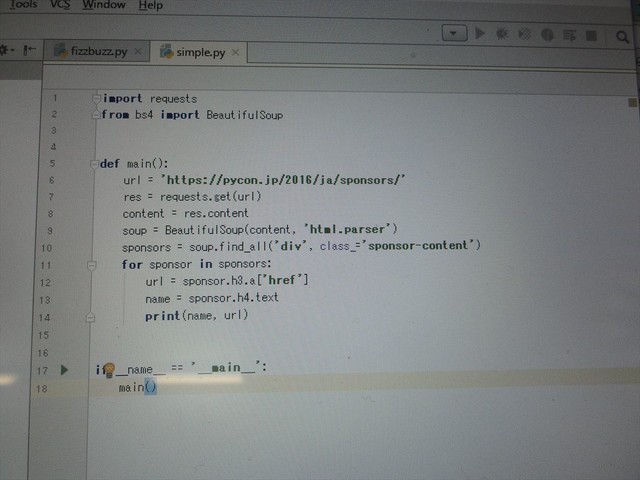Open the run configuration dropdown
This screenshot has width=640, height=480.
(454, 33)
